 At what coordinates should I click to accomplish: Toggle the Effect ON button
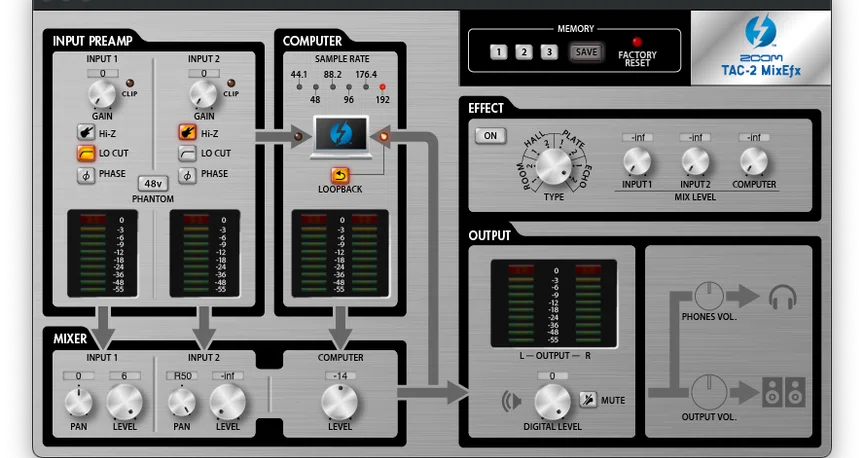490,136
